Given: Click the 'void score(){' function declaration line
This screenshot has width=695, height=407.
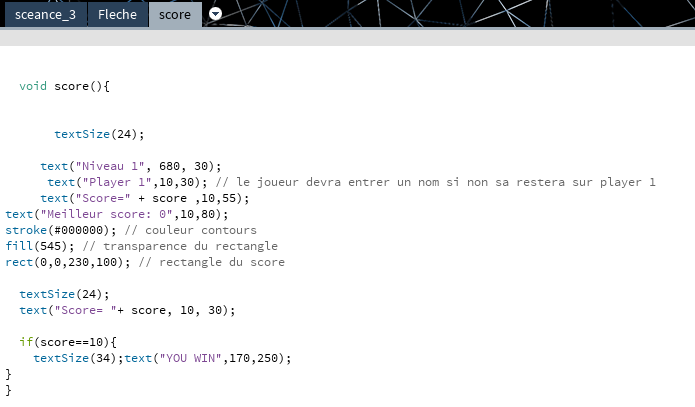Looking at the screenshot, I should (x=64, y=86).
